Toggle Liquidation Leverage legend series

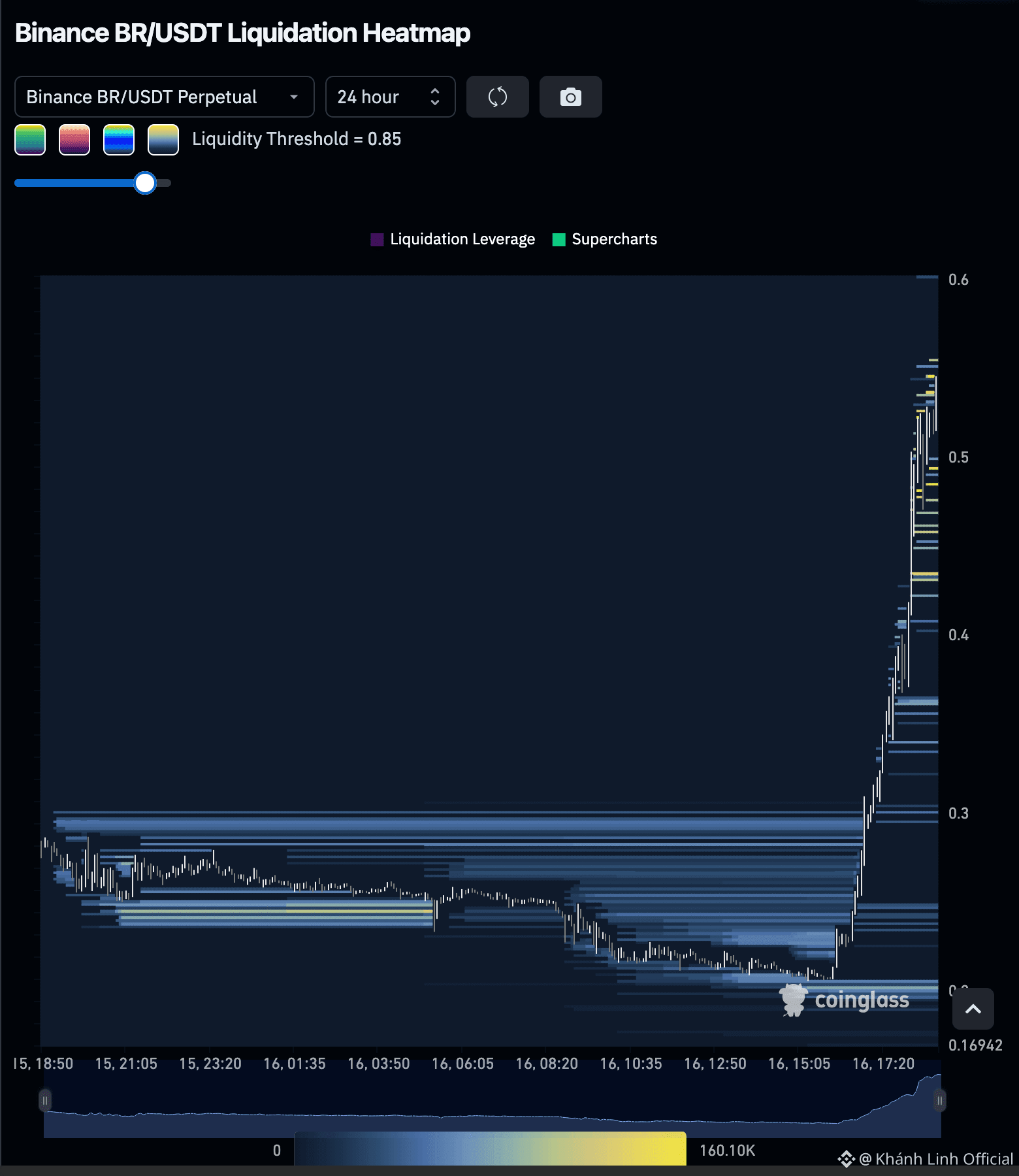click(x=453, y=239)
